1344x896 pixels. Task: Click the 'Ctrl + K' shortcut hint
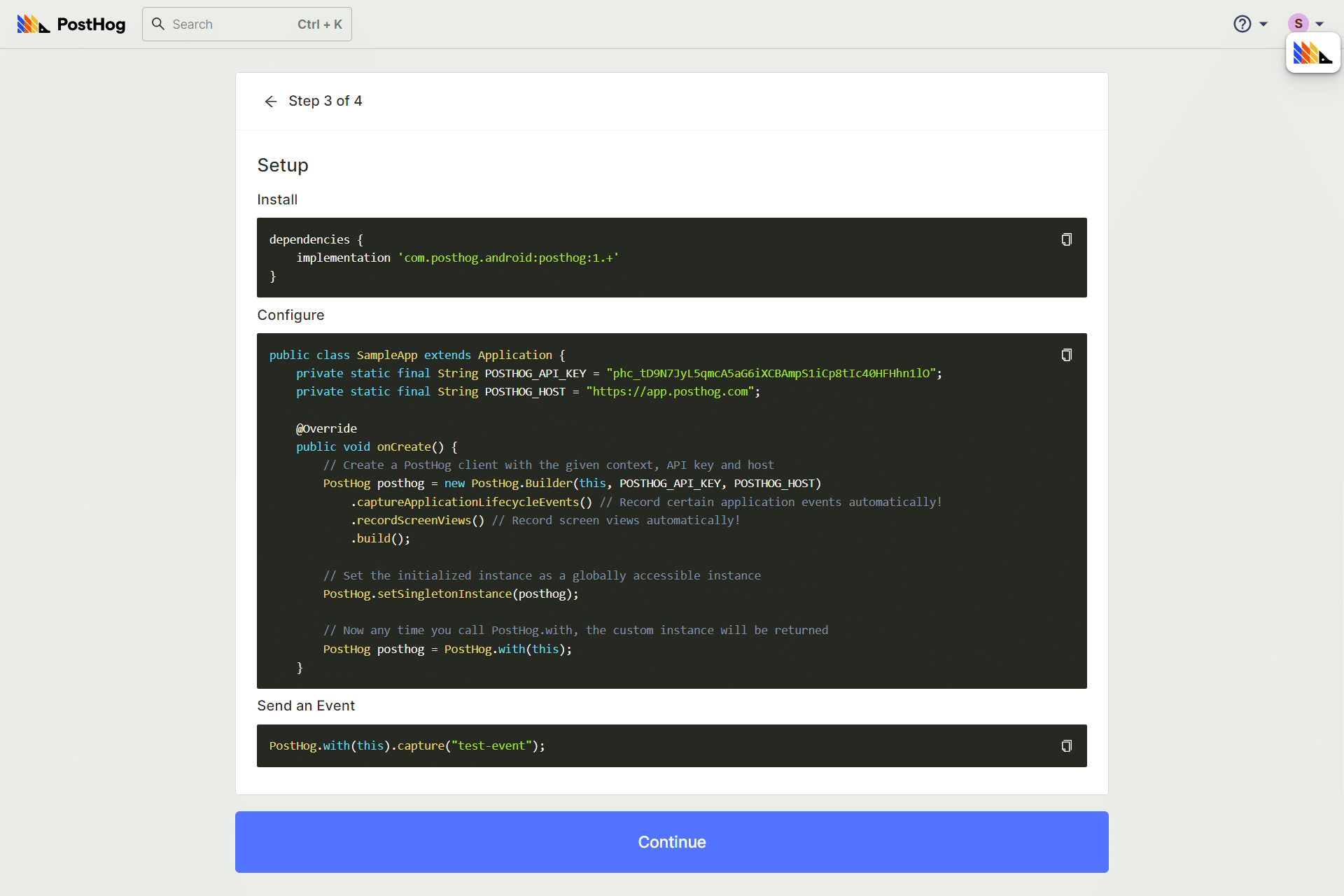[320, 24]
